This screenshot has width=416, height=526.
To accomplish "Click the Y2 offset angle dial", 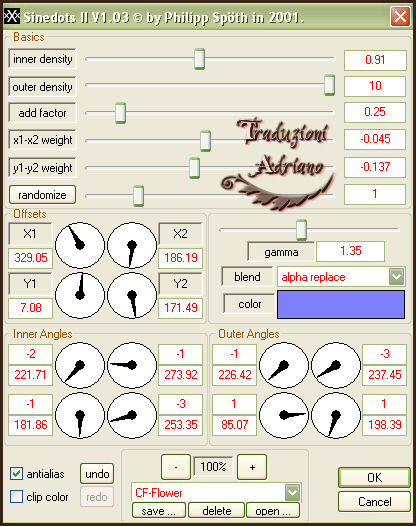I will (132, 295).
